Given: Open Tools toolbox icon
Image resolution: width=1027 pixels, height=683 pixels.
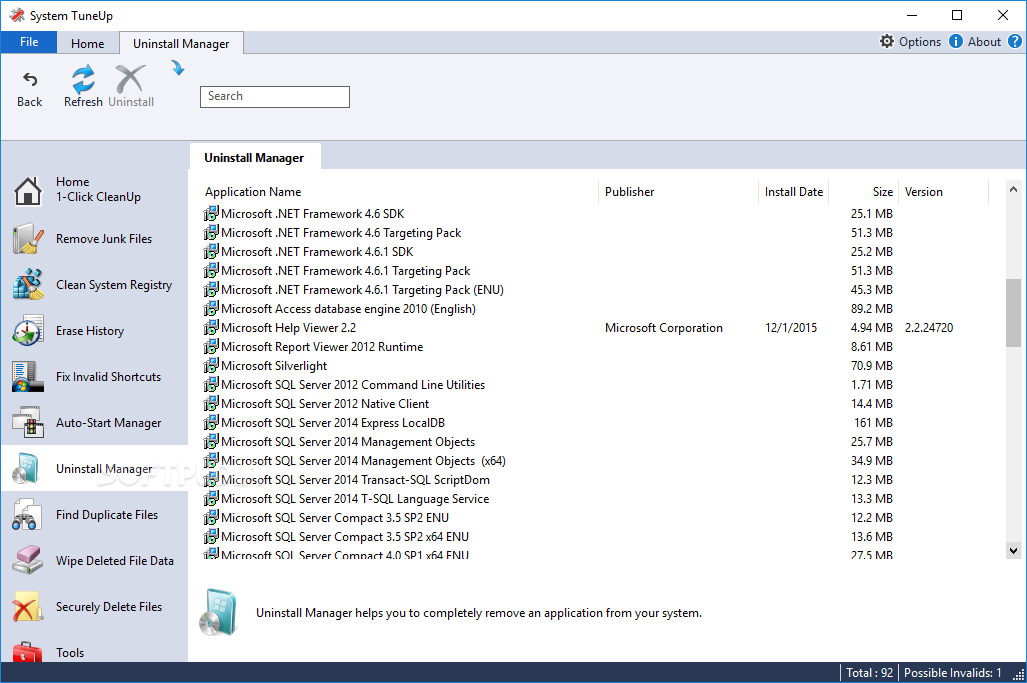Looking at the screenshot, I should point(28,652).
